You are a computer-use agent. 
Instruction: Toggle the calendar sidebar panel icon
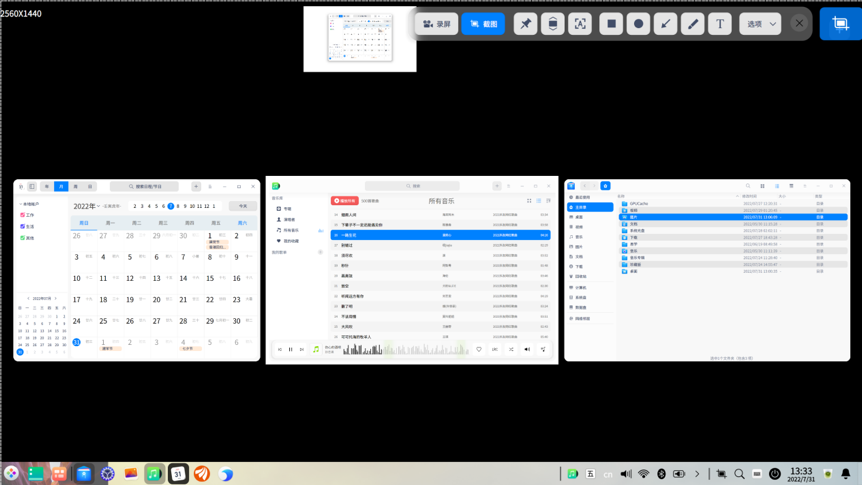click(x=32, y=186)
